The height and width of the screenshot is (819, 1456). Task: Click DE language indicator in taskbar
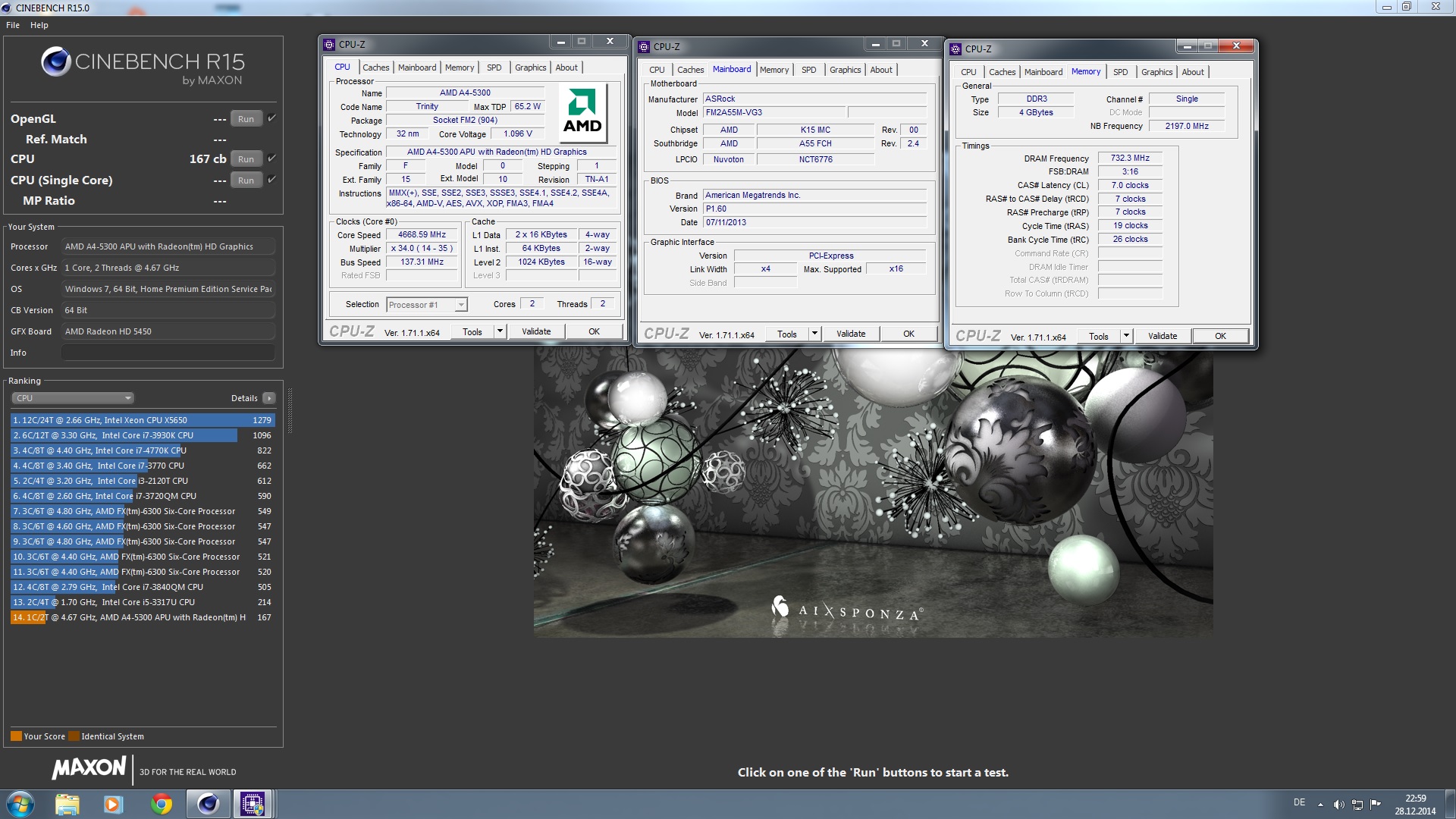coord(1299,802)
